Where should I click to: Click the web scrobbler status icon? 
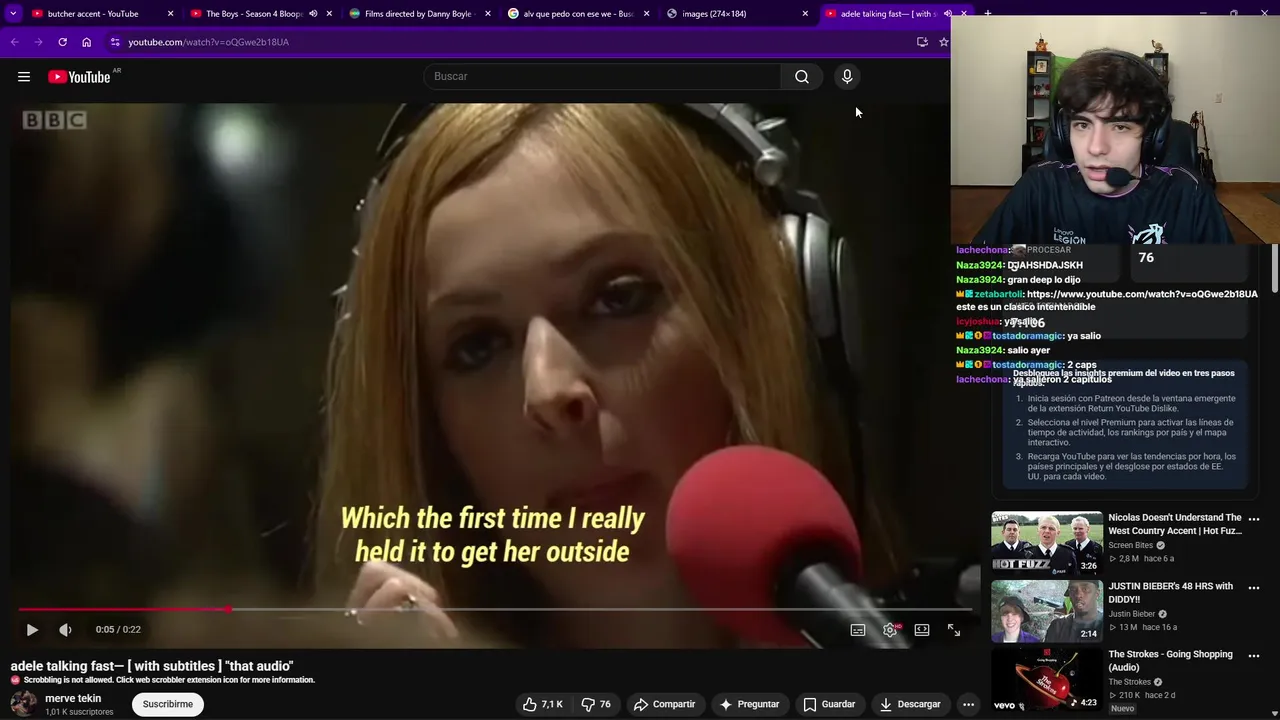click(x=15, y=680)
